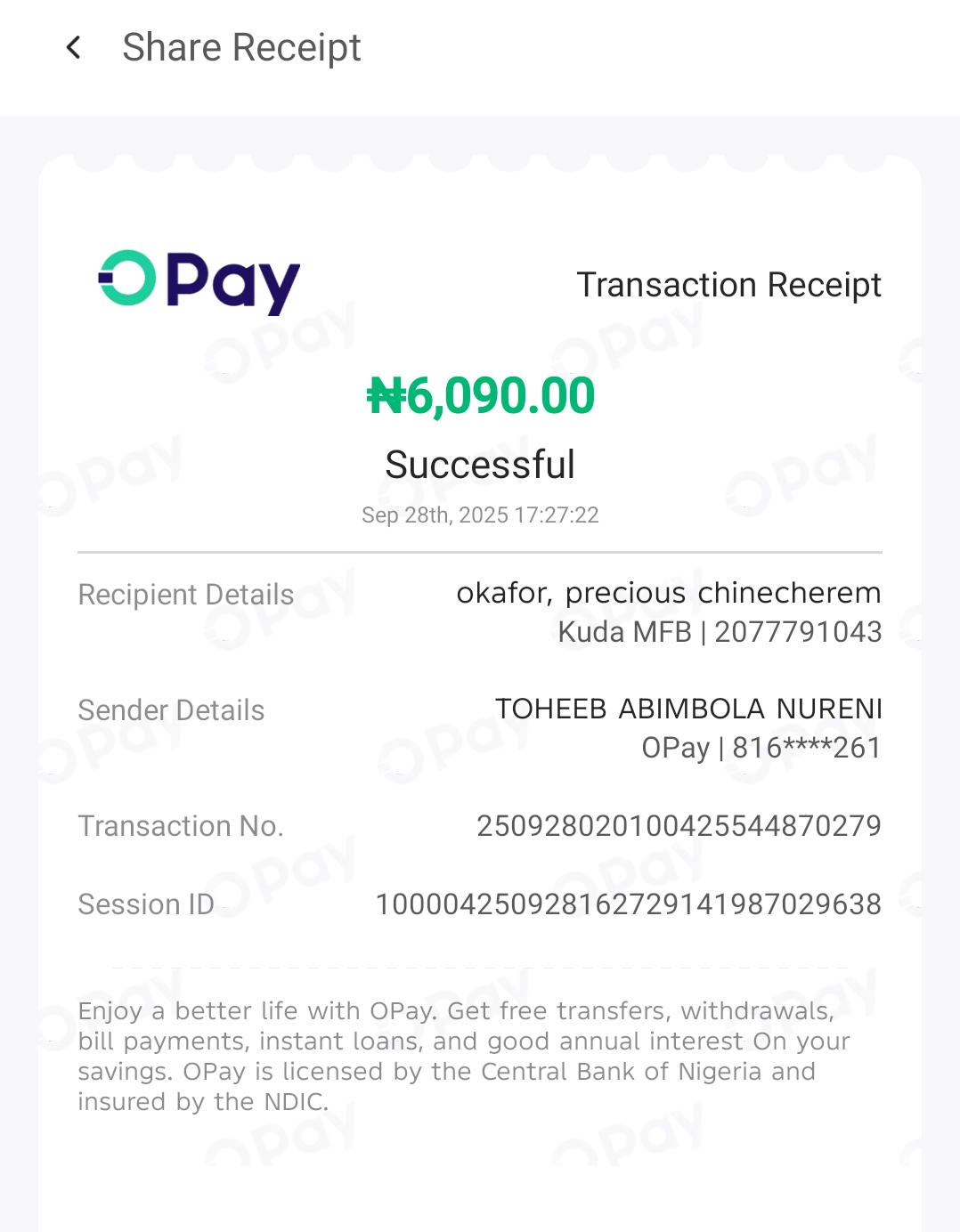Tap the back arrow icon
This screenshot has height=1232, width=960.
(x=74, y=47)
